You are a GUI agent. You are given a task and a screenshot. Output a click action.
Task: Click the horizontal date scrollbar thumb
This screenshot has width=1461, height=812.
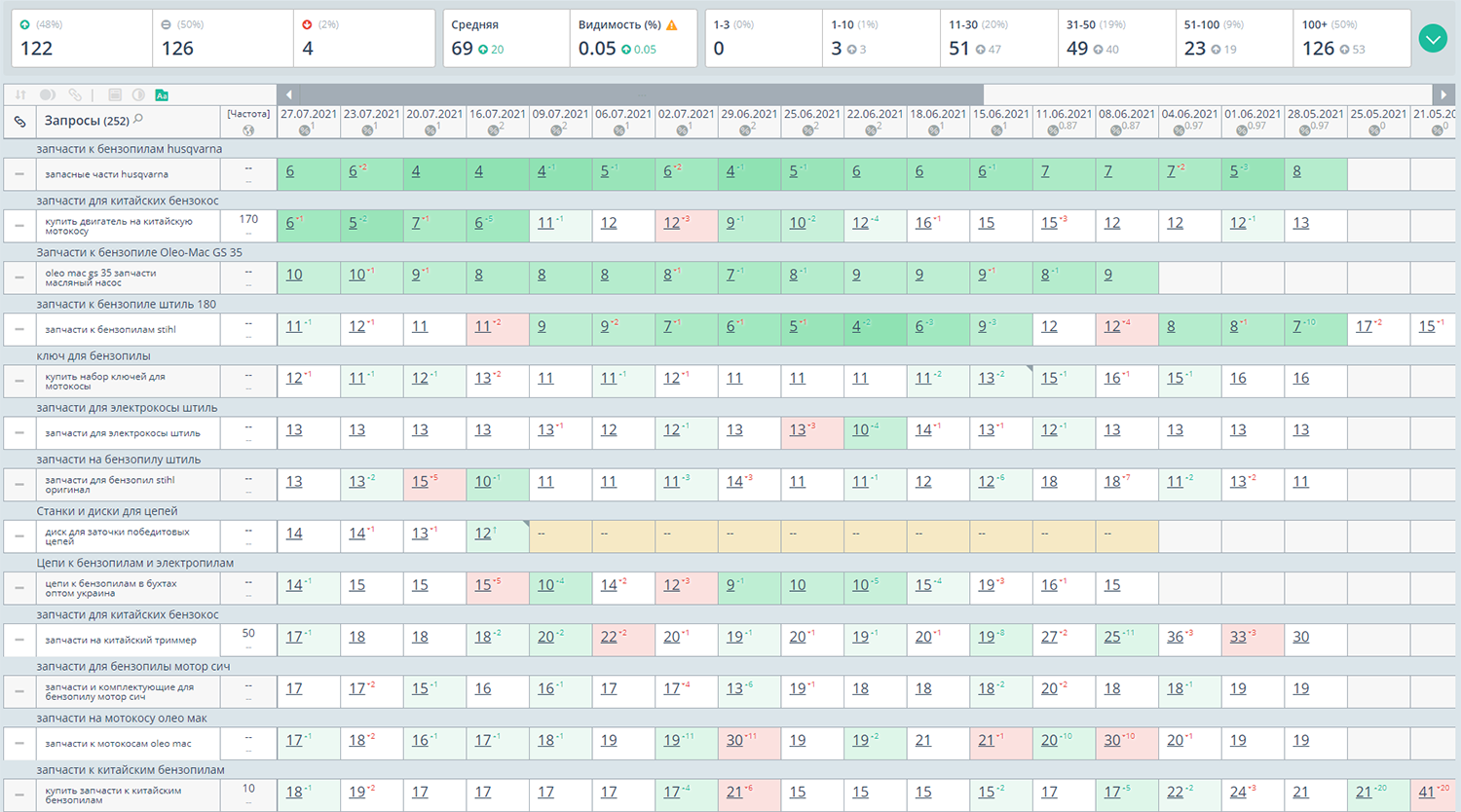click(x=641, y=94)
